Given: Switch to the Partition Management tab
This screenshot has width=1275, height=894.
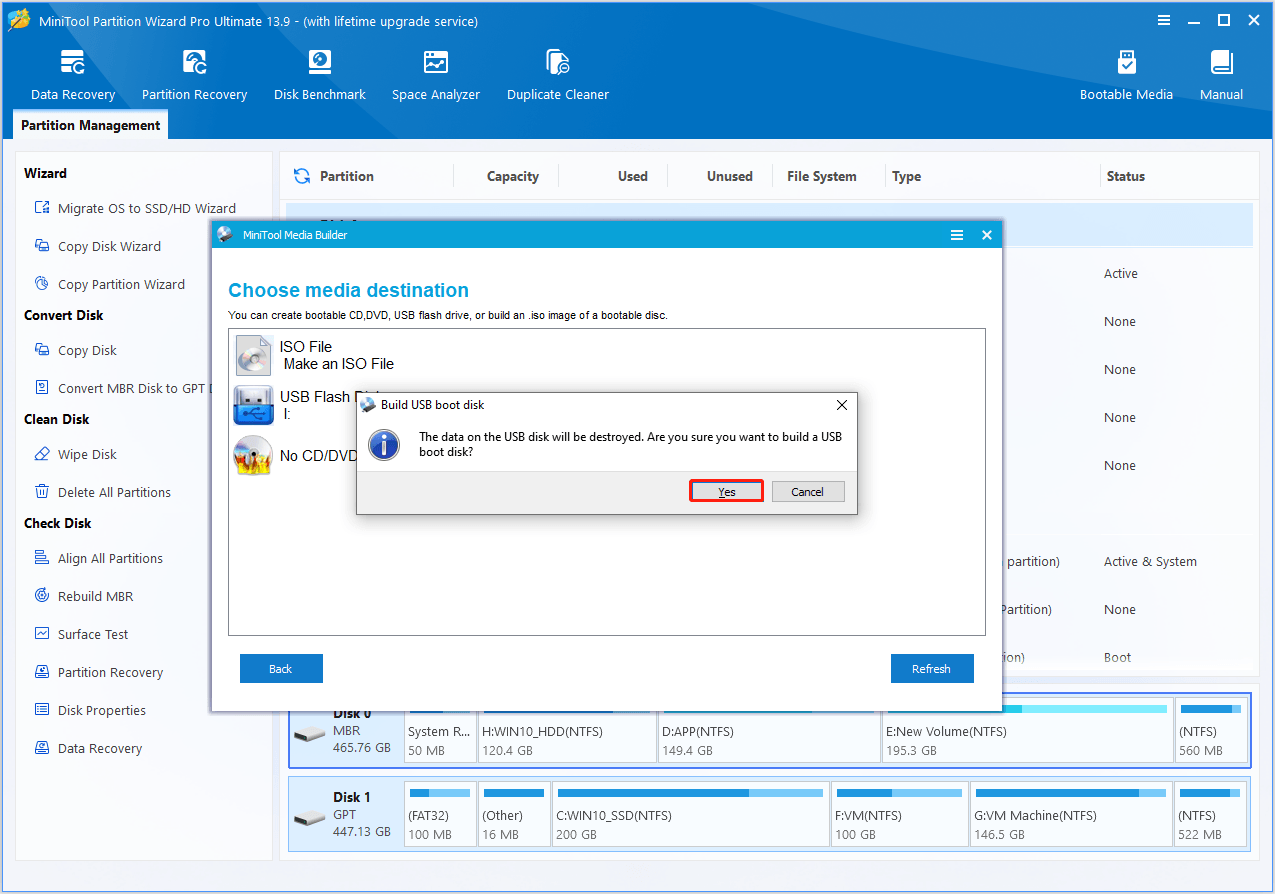Looking at the screenshot, I should 90,125.
